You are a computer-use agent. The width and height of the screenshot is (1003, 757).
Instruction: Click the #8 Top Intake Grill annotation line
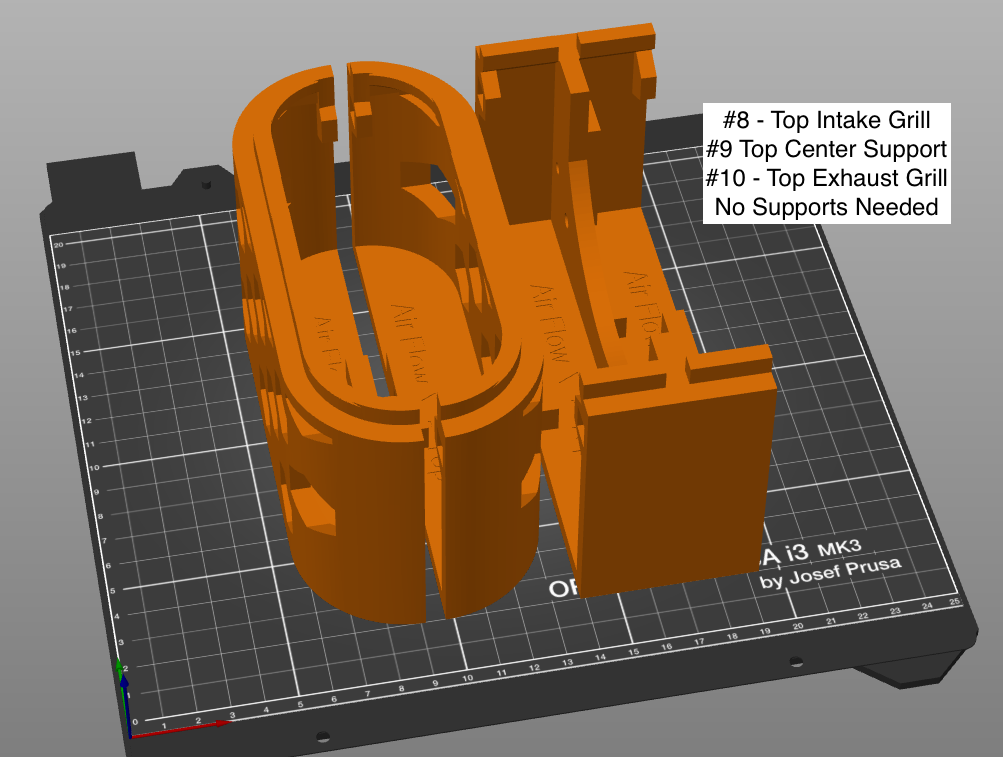click(827, 119)
